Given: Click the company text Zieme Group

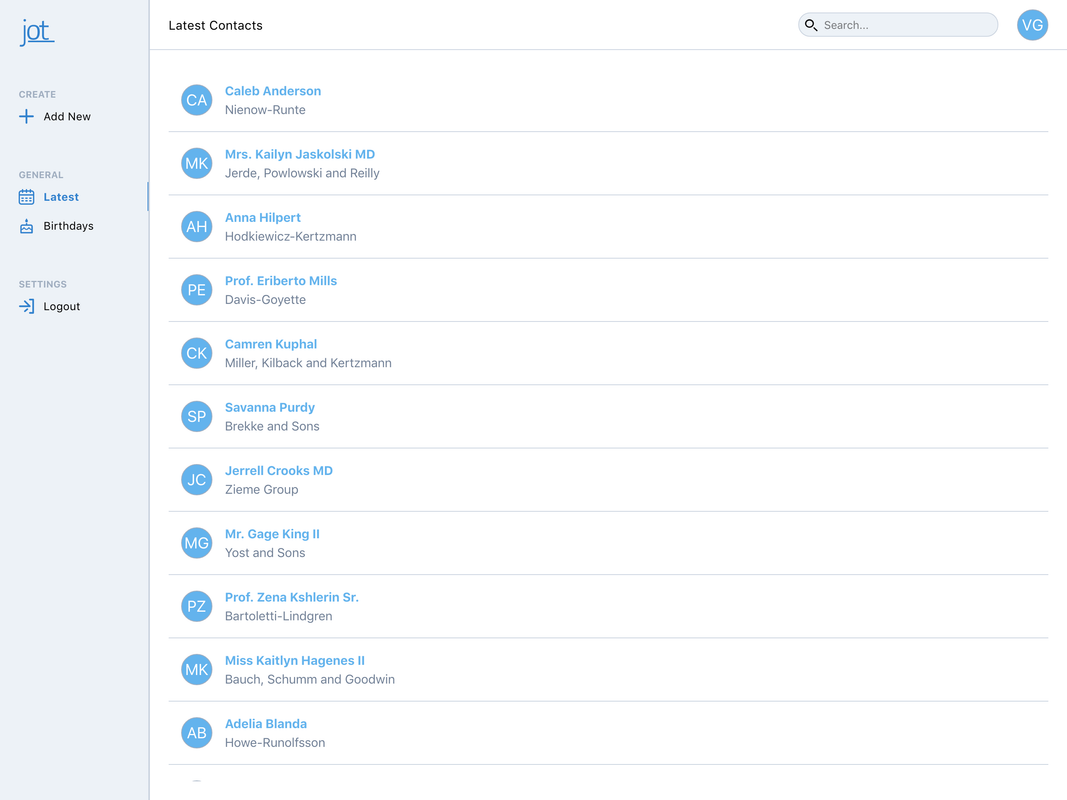Looking at the screenshot, I should coord(262,490).
